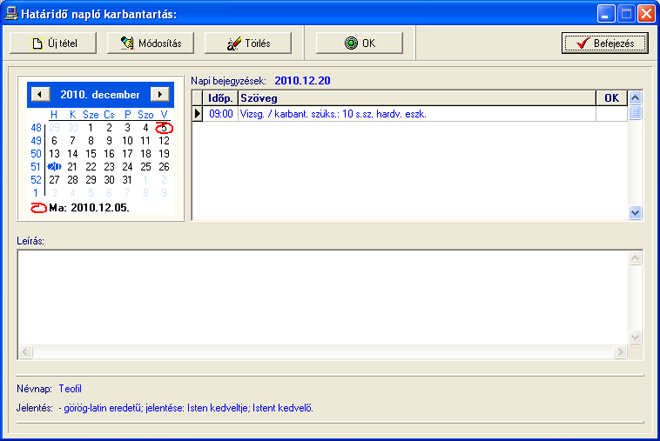Click Leírás box scroll right arrow

pos(620,351)
